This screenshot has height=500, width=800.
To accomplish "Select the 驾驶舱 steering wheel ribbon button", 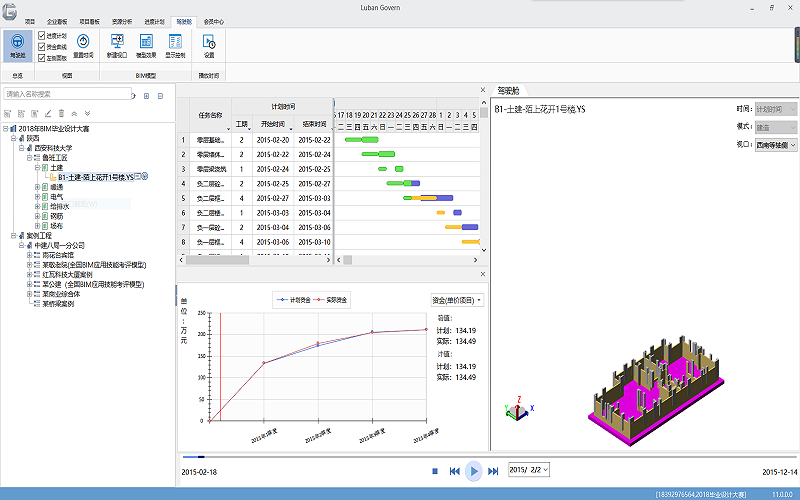I will click(x=17, y=45).
